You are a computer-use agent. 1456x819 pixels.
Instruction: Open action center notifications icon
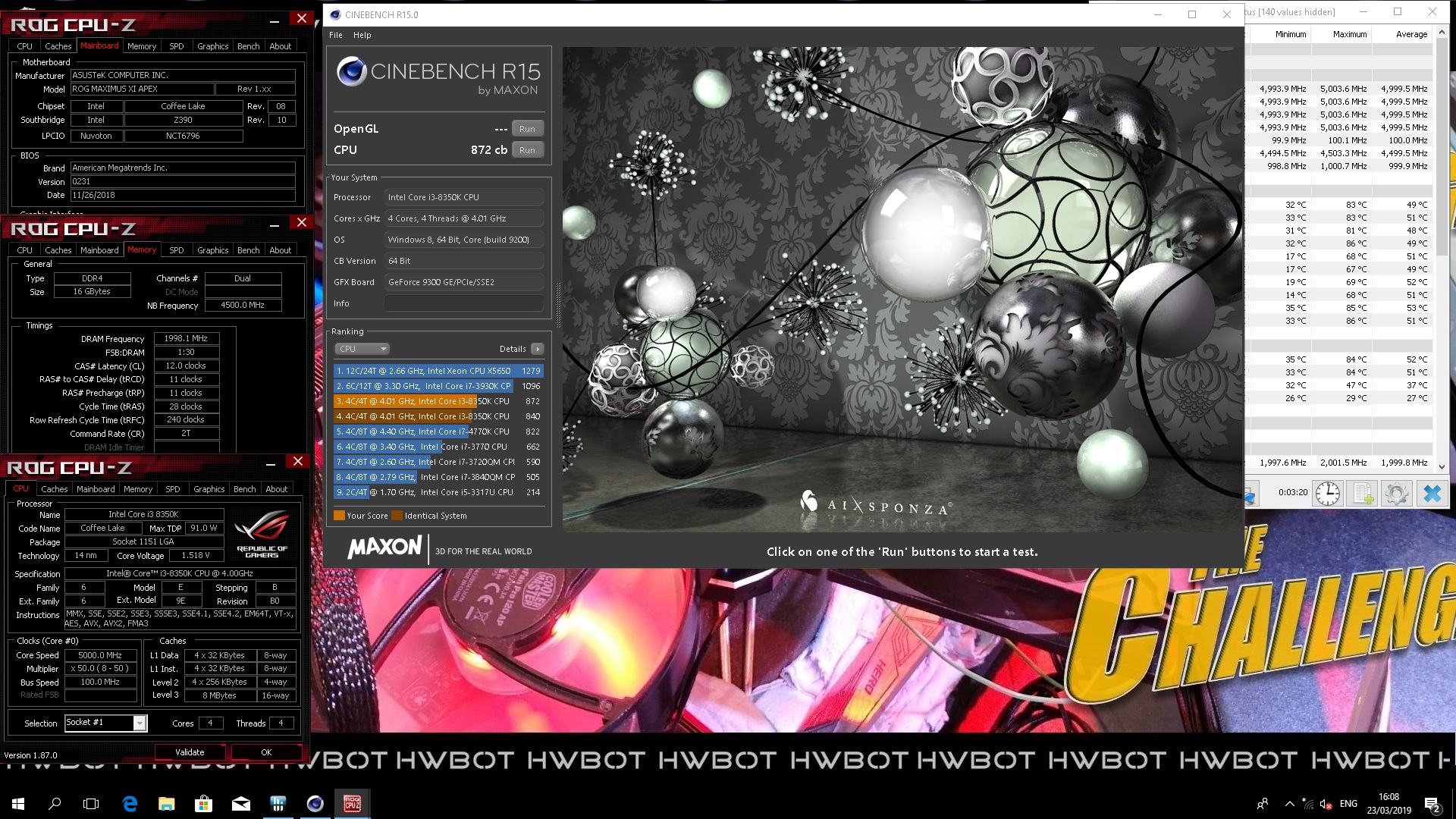[x=1432, y=804]
